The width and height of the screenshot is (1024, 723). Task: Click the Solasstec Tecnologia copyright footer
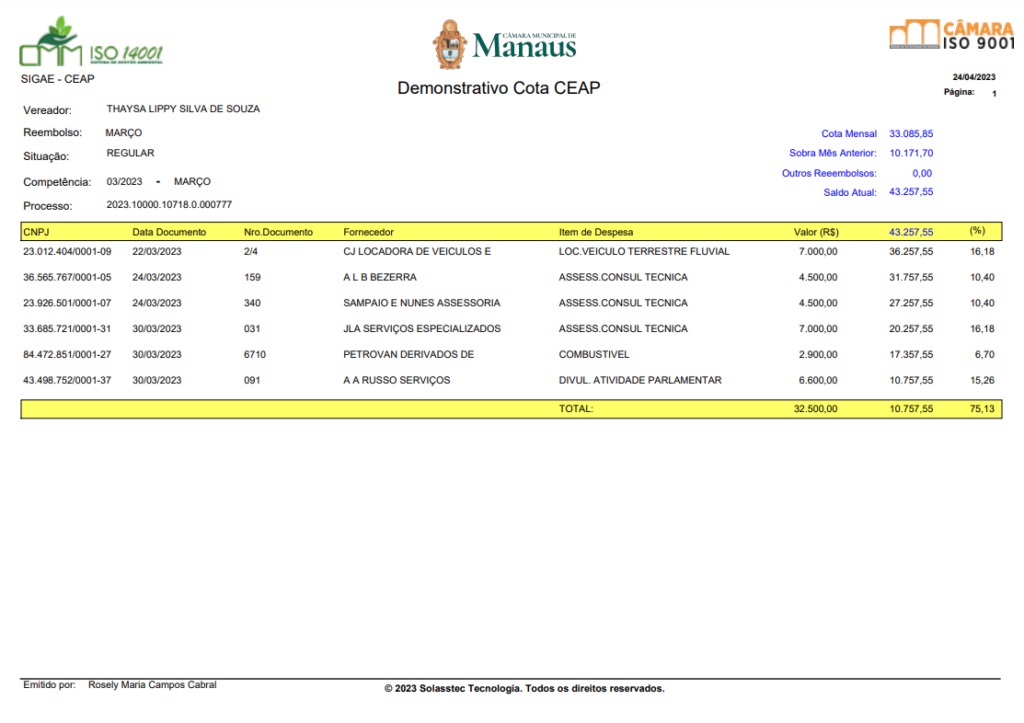[x=524, y=688]
